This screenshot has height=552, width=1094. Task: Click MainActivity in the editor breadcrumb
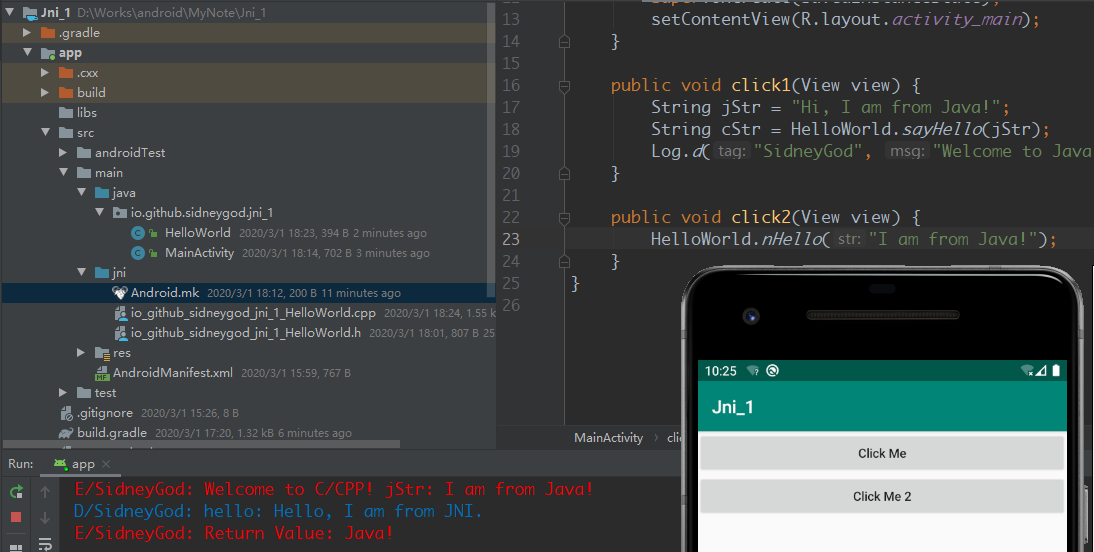(608, 438)
